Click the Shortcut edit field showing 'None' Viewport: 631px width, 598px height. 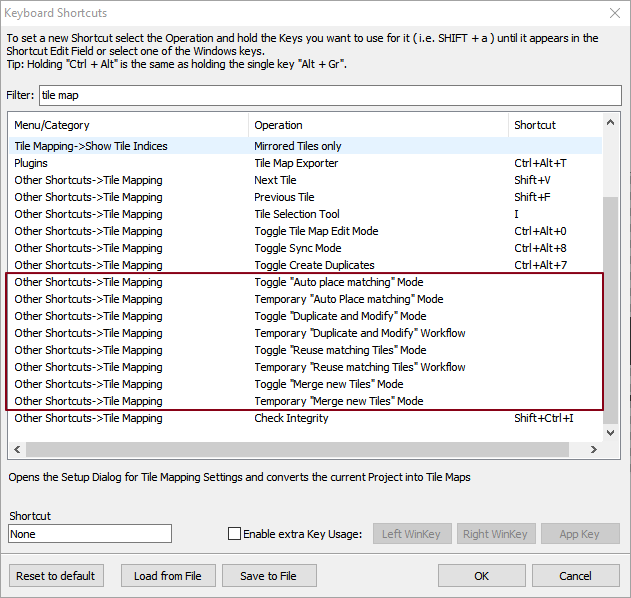coord(90,534)
